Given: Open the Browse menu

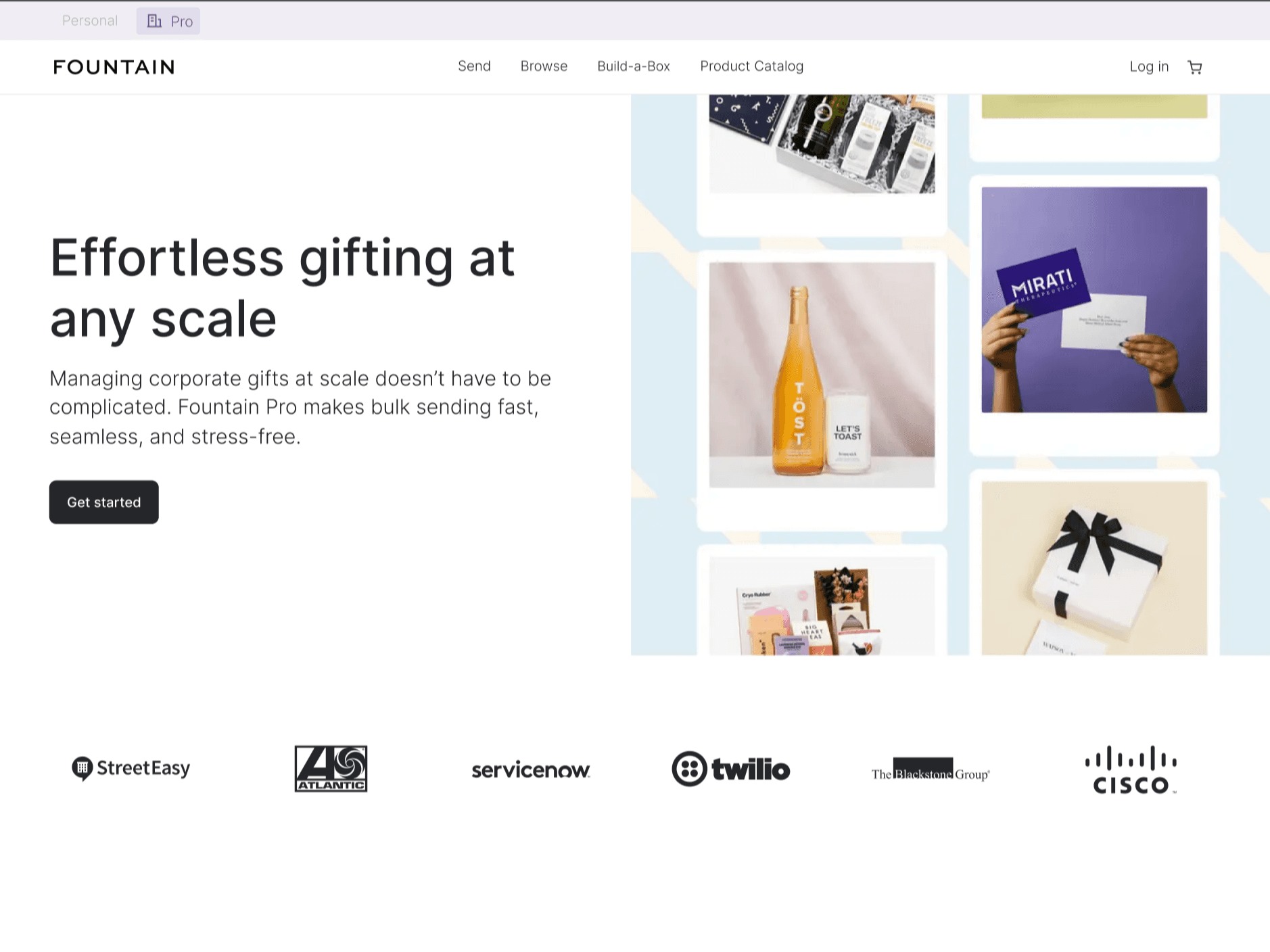Looking at the screenshot, I should click(544, 66).
